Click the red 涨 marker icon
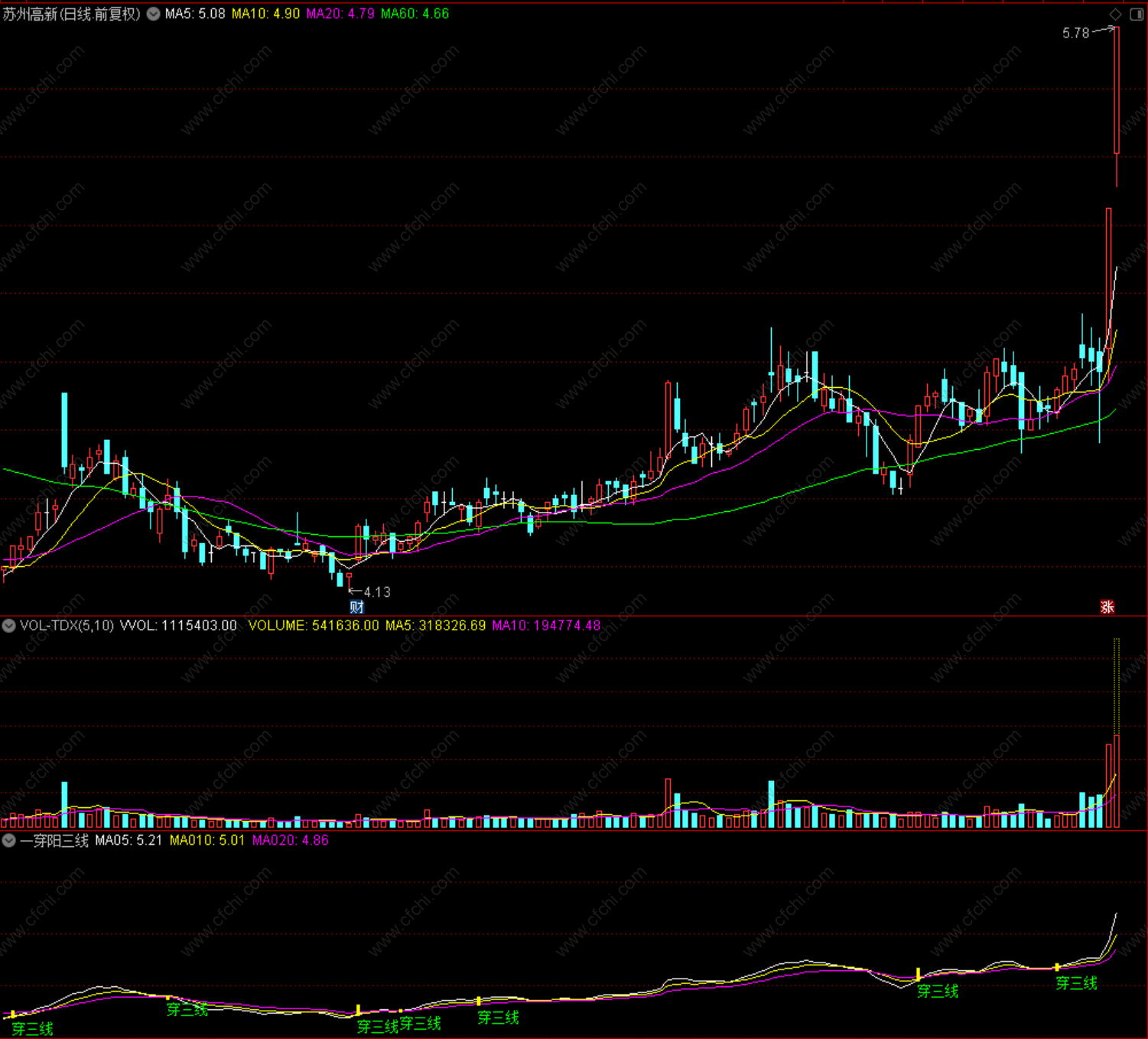Image resolution: width=1148 pixels, height=1039 pixels. click(x=1107, y=607)
